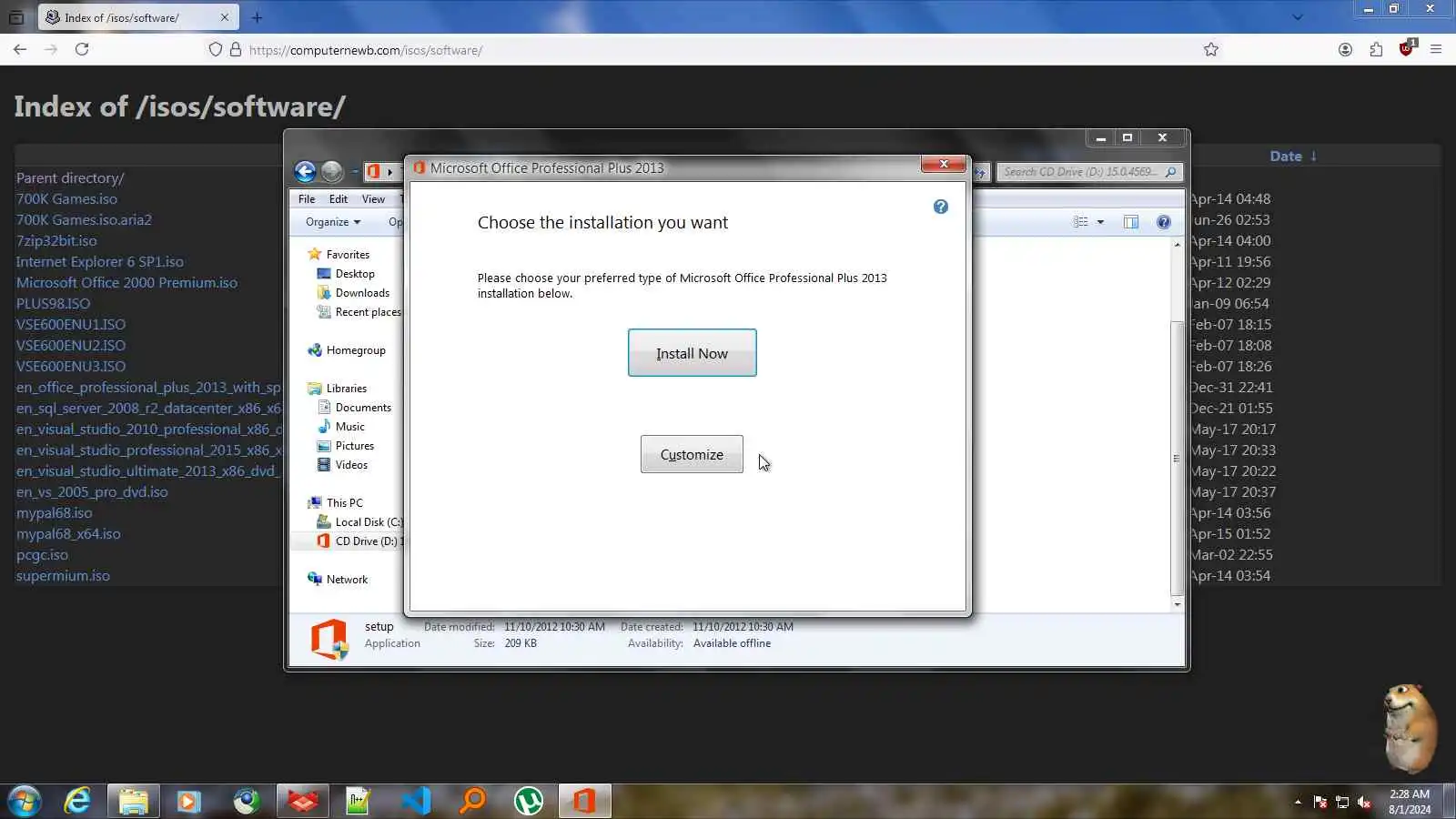The height and width of the screenshot is (819, 1456).
Task: Open the Parent directory/ link
Action: tap(70, 178)
